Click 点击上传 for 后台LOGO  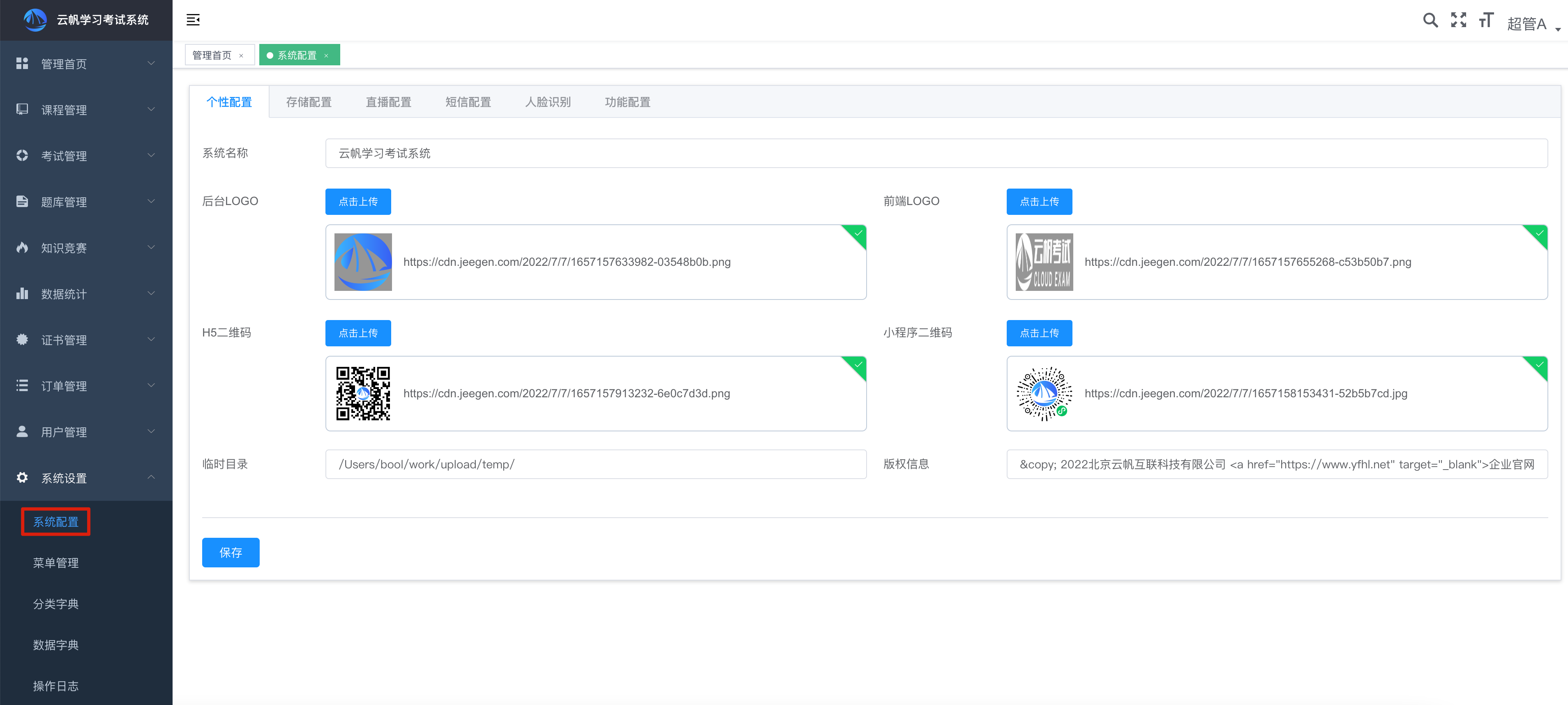click(358, 201)
